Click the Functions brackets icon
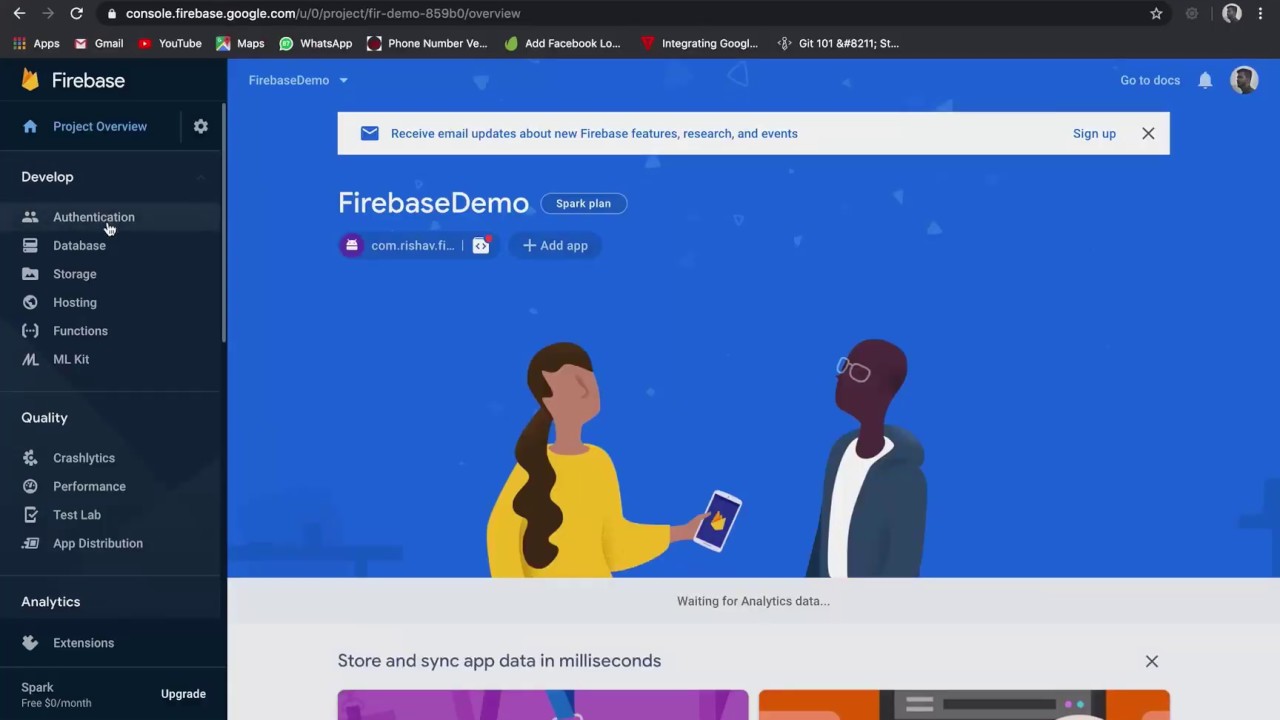 (x=30, y=331)
